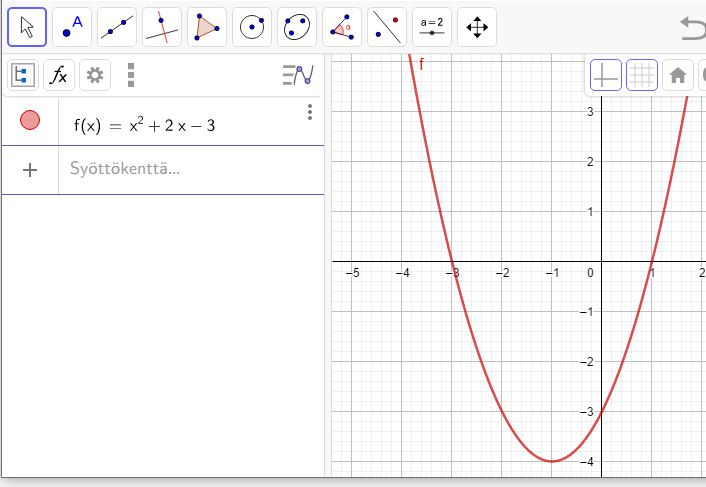
Task: Choose the Line through two points tool
Action: pyautogui.click(x=117, y=28)
